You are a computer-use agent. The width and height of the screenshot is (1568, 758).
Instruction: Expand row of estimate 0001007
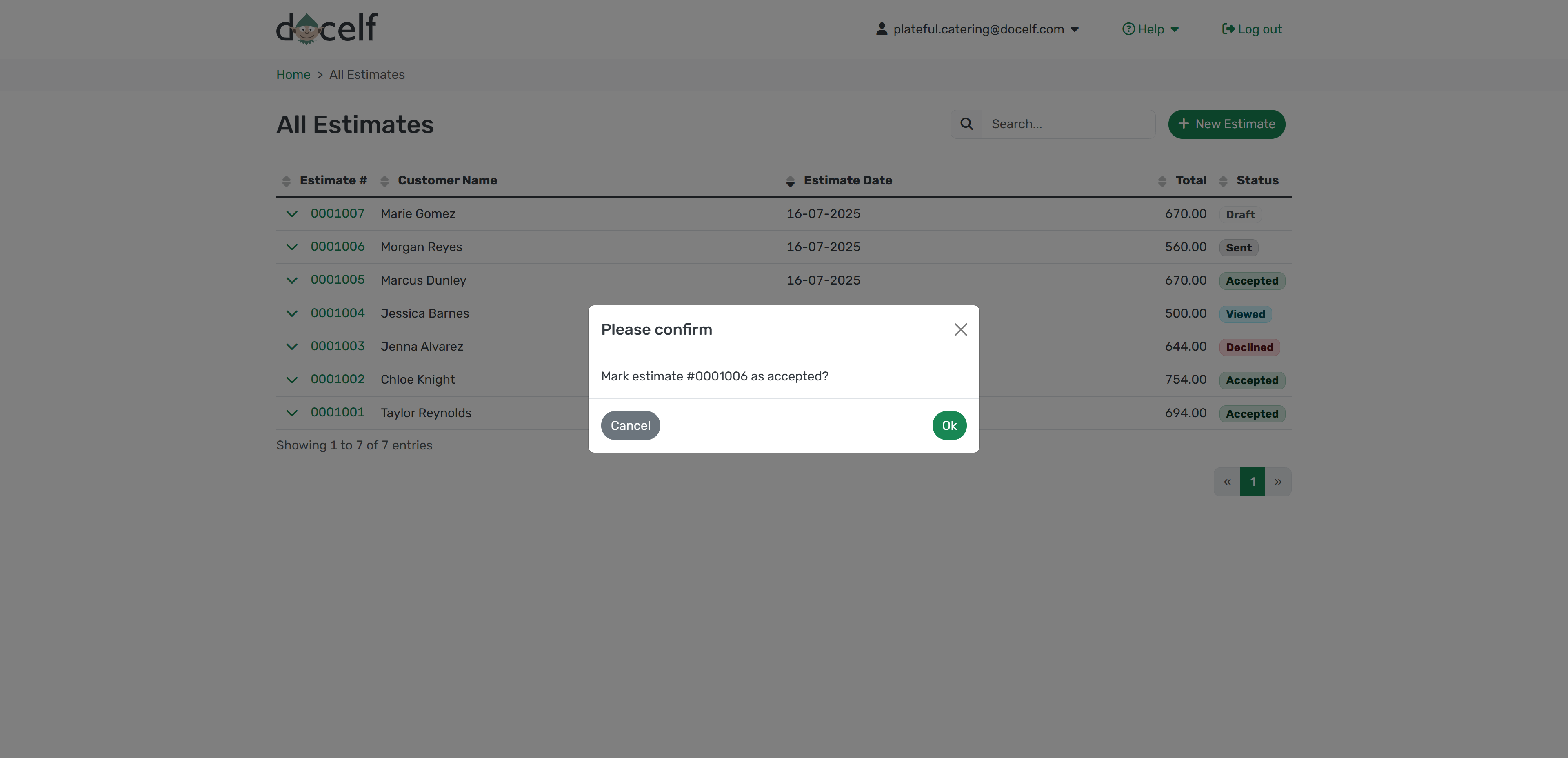click(291, 214)
